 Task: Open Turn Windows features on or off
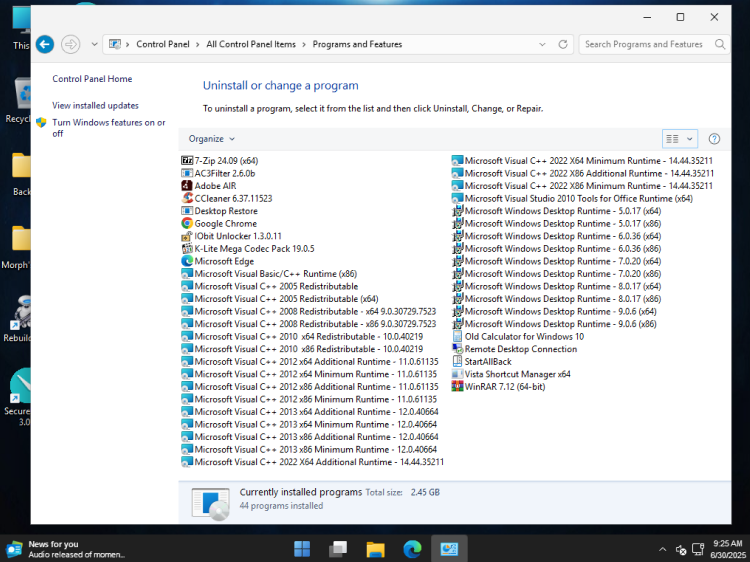pos(109,128)
